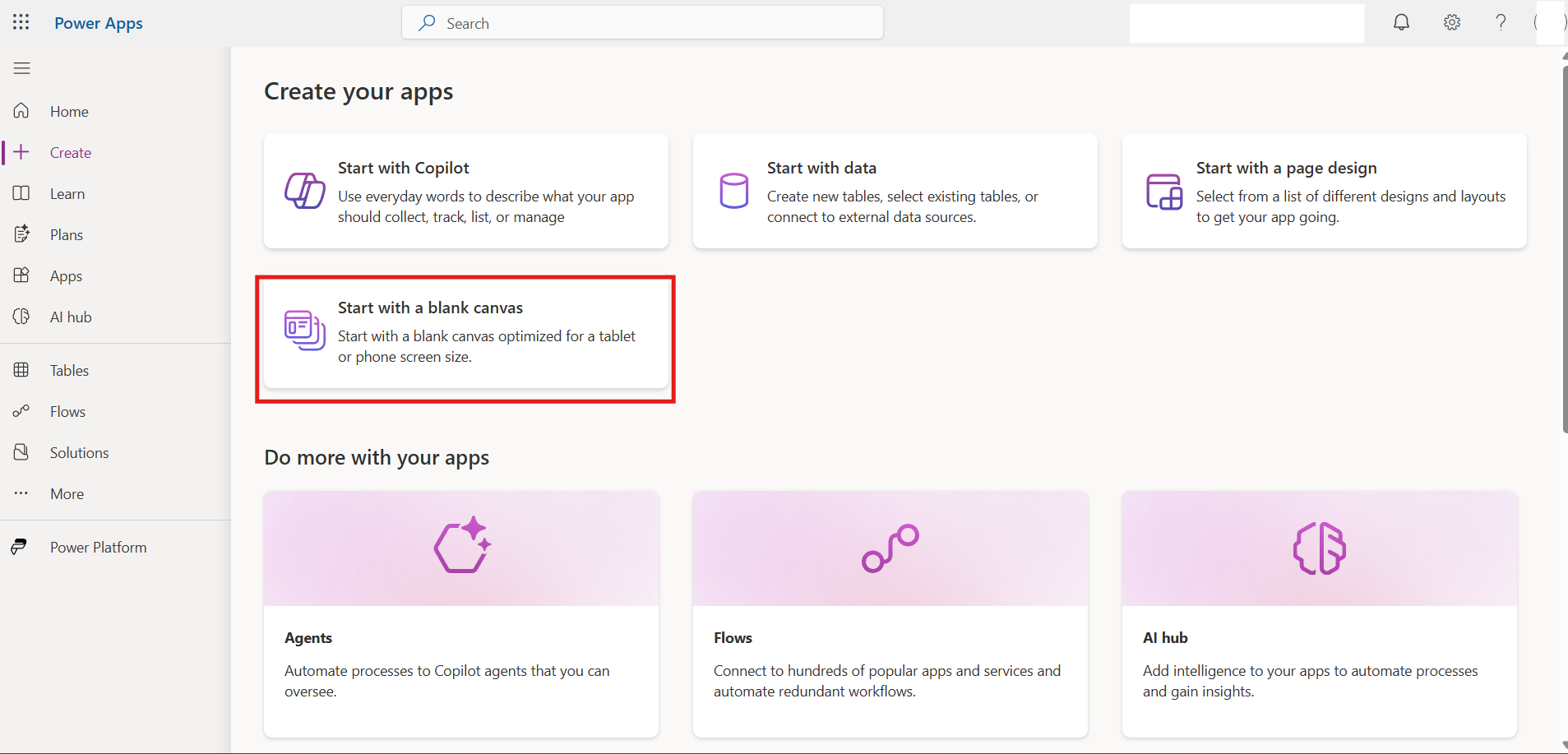
Task: Open Plans from the sidebar
Action: point(66,234)
